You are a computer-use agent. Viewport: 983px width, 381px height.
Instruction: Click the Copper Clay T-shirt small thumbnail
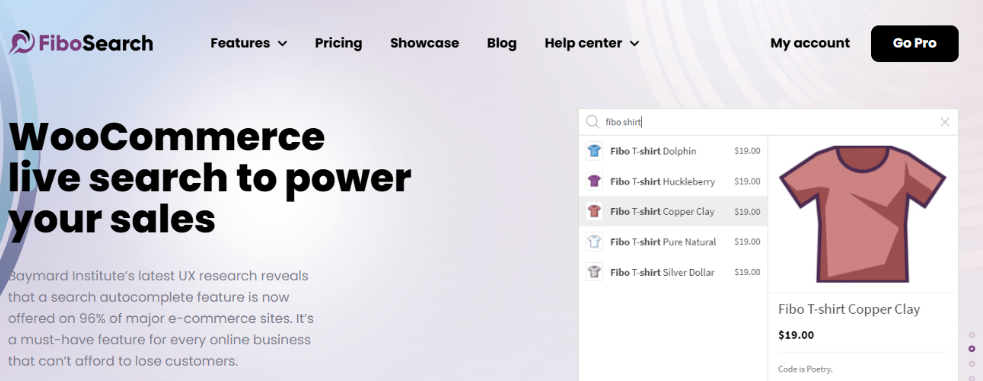594,211
